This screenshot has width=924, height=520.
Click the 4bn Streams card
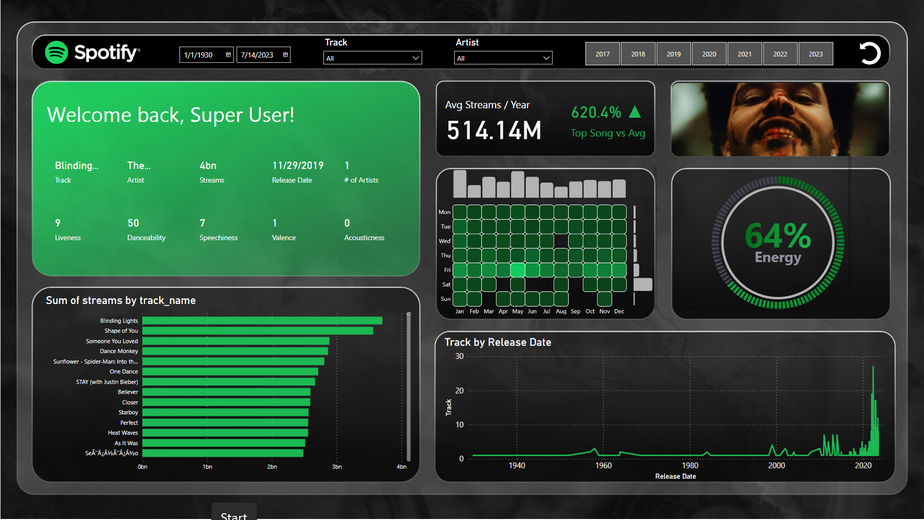pyautogui.click(x=212, y=172)
